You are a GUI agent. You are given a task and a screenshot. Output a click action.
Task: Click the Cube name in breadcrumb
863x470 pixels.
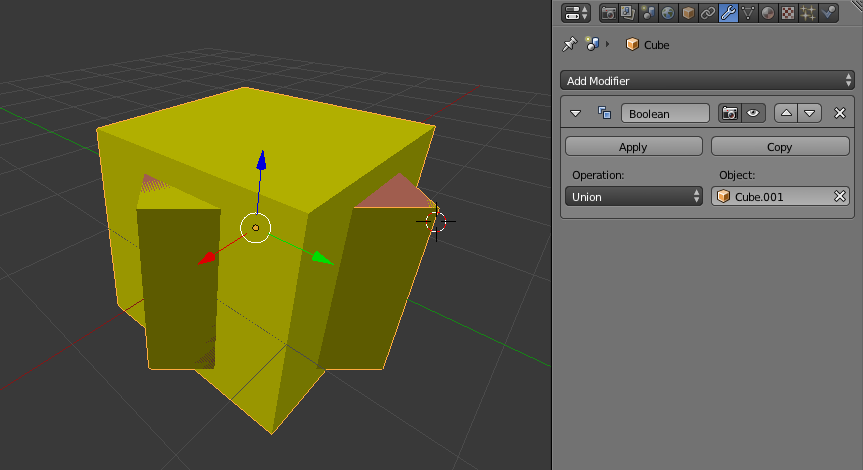click(657, 45)
